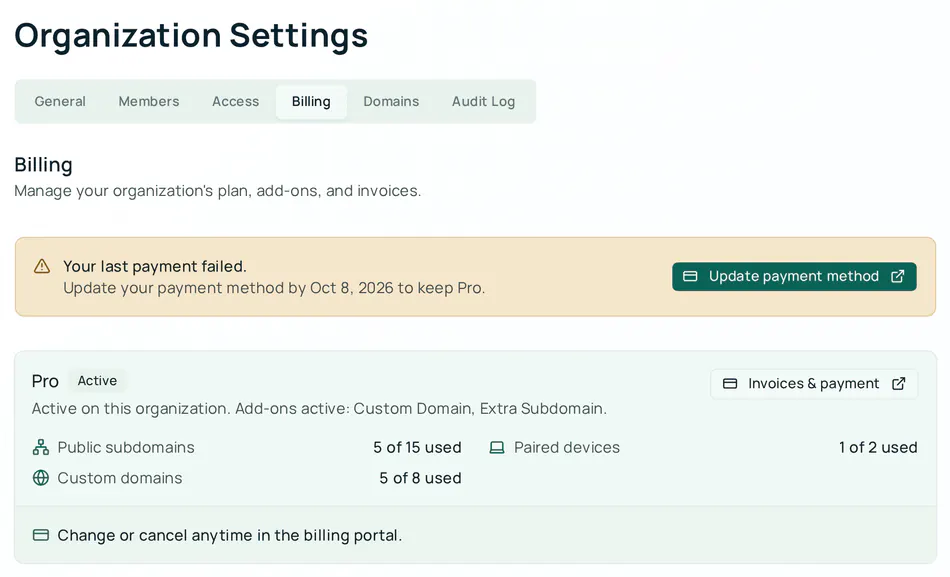Select the Billing tab

311,101
